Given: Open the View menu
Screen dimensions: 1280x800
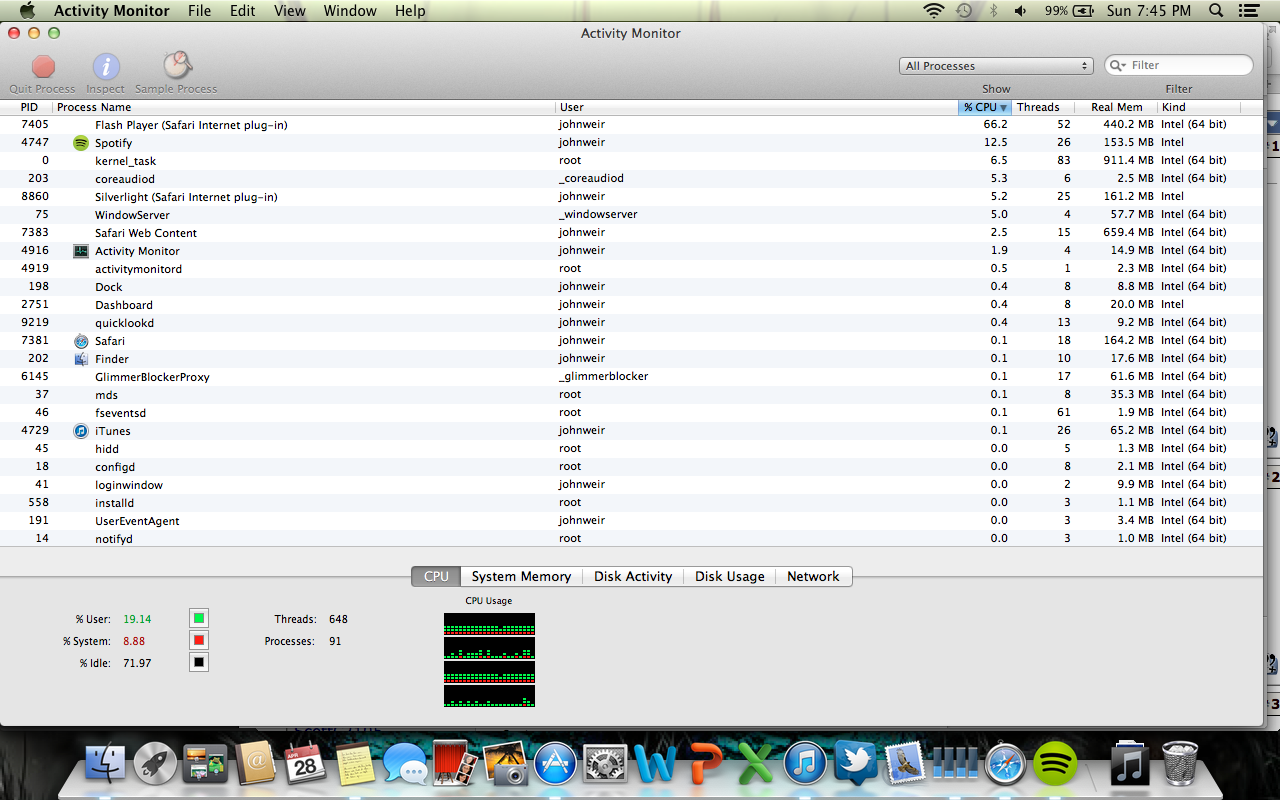Looking at the screenshot, I should tap(290, 11).
